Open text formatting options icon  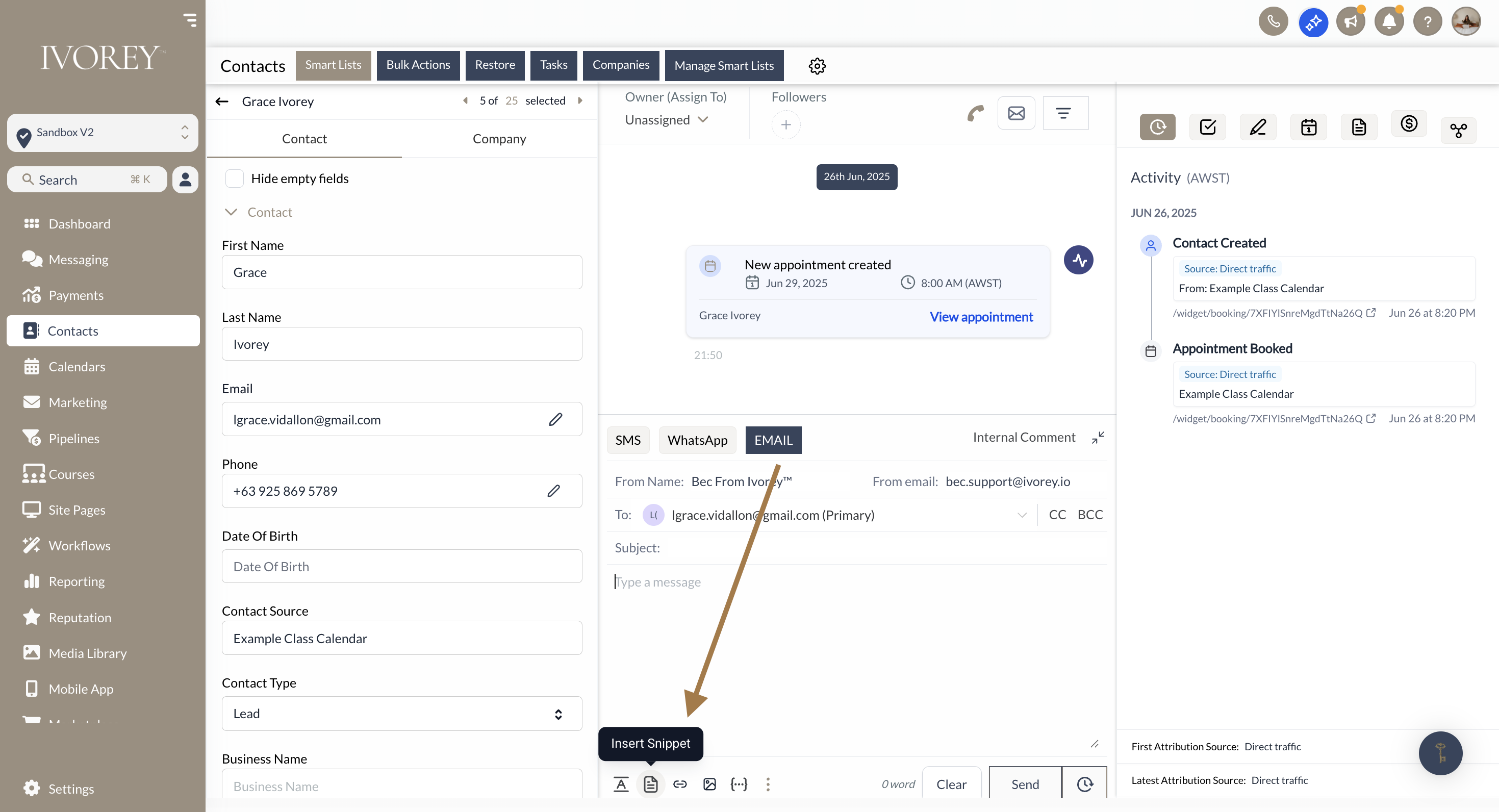621,784
